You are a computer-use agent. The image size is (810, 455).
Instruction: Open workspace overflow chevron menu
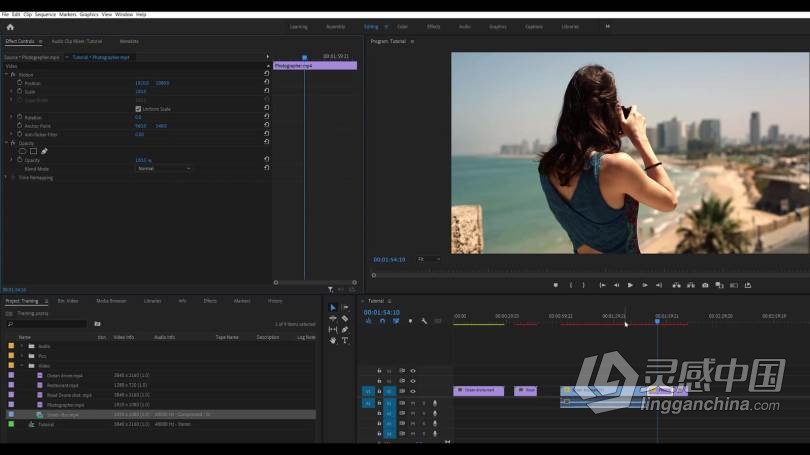pyautogui.click(x=608, y=26)
